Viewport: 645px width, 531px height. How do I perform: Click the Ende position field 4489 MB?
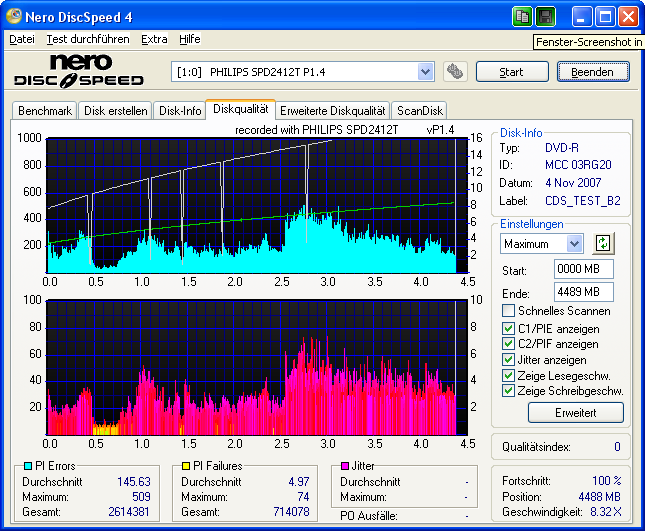pos(583,292)
